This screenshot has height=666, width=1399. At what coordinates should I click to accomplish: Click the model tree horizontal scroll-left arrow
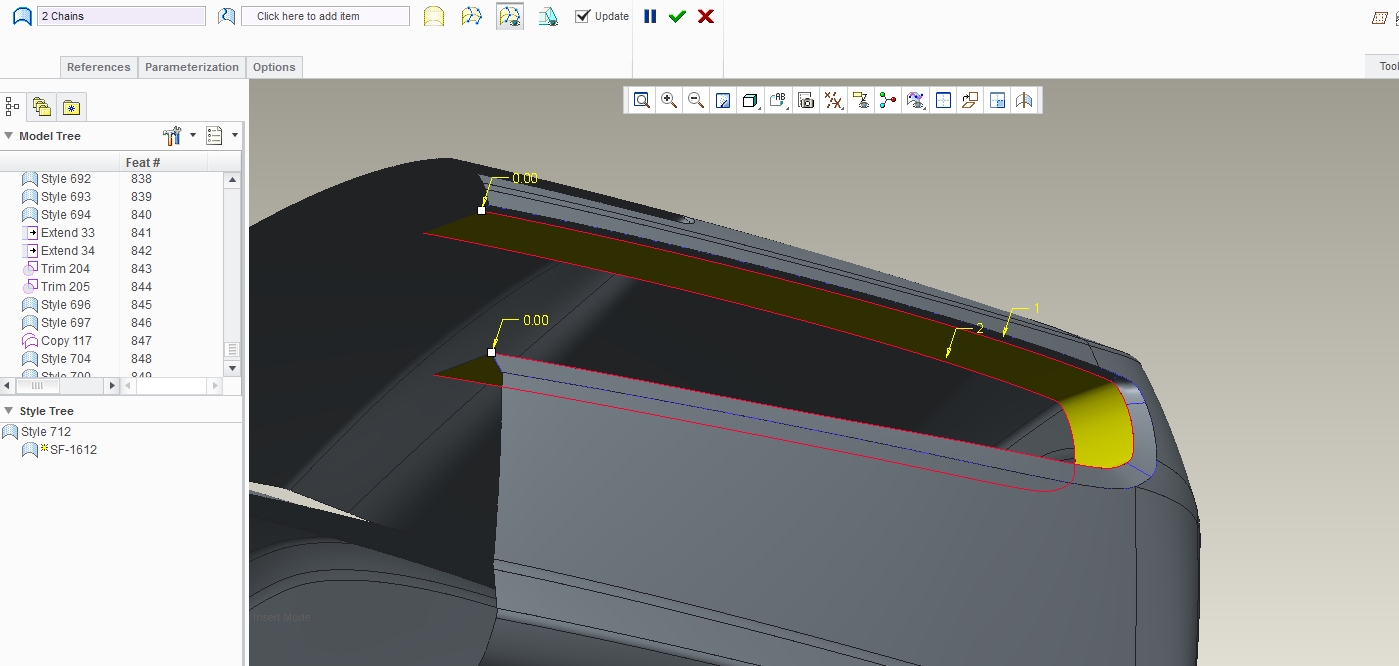(x=8, y=385)
